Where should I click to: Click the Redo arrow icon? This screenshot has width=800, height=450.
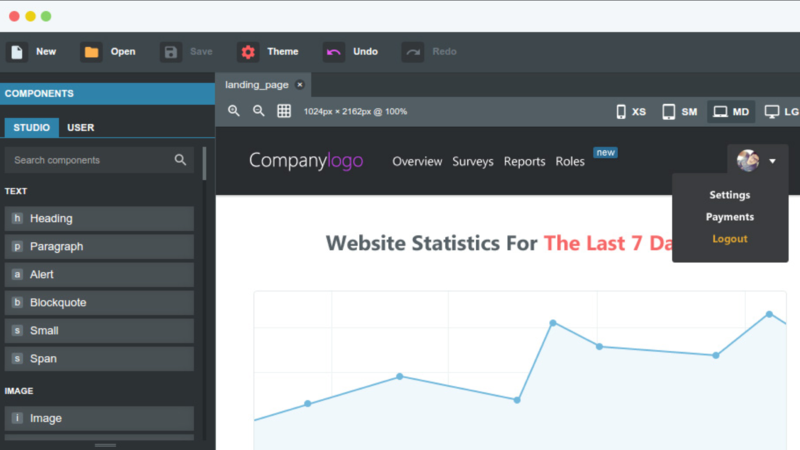click(x=412, y=52)
